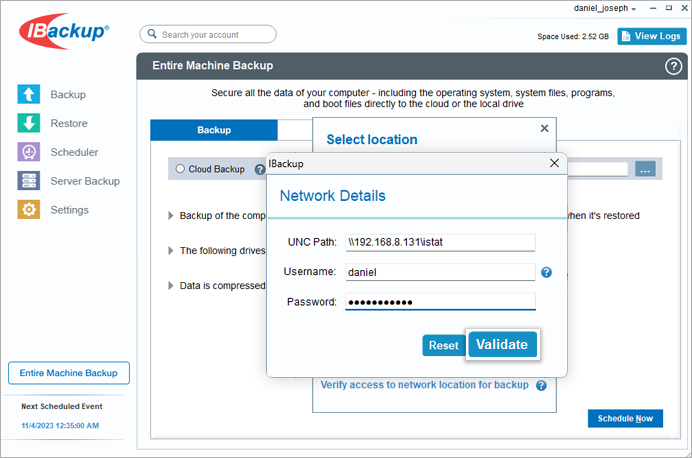Browse location with the ellipsis button
The height and width of the screenshot is (458, 692).
tap(645, 169)
